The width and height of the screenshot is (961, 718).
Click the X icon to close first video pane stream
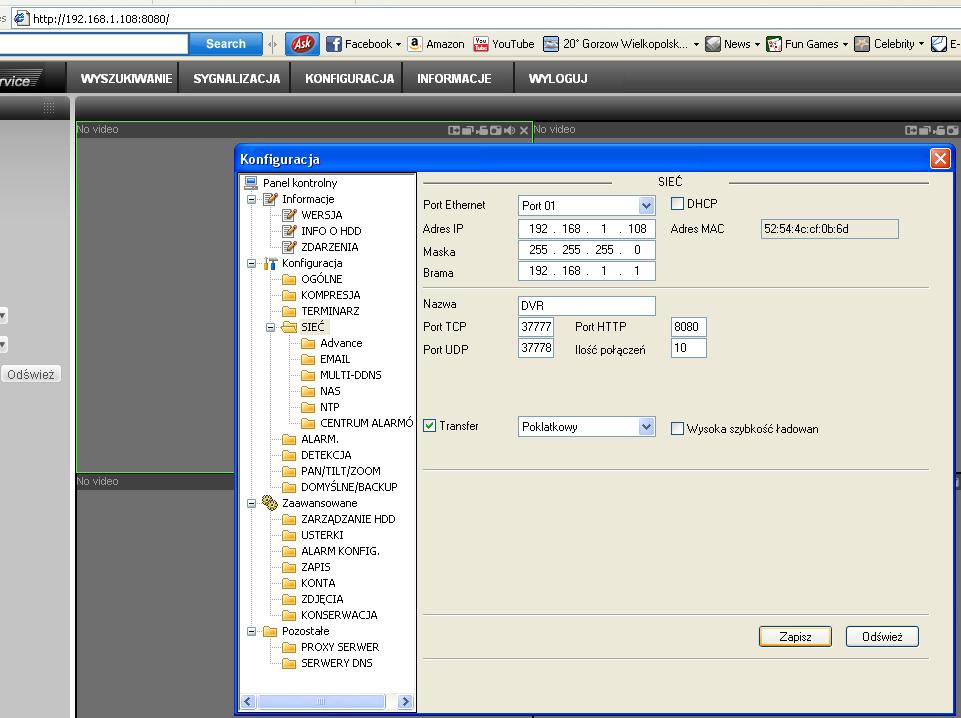coord(524,130)
